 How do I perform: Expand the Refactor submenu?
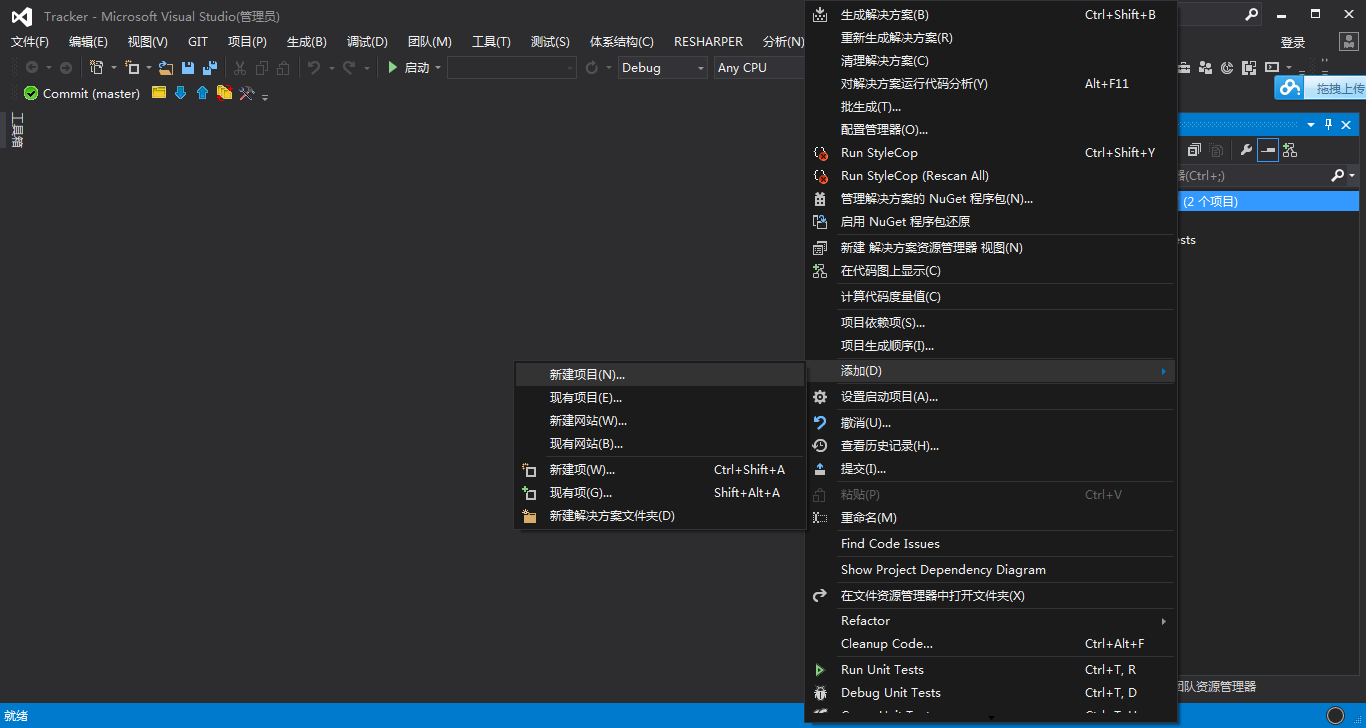(x=990, y=620)
